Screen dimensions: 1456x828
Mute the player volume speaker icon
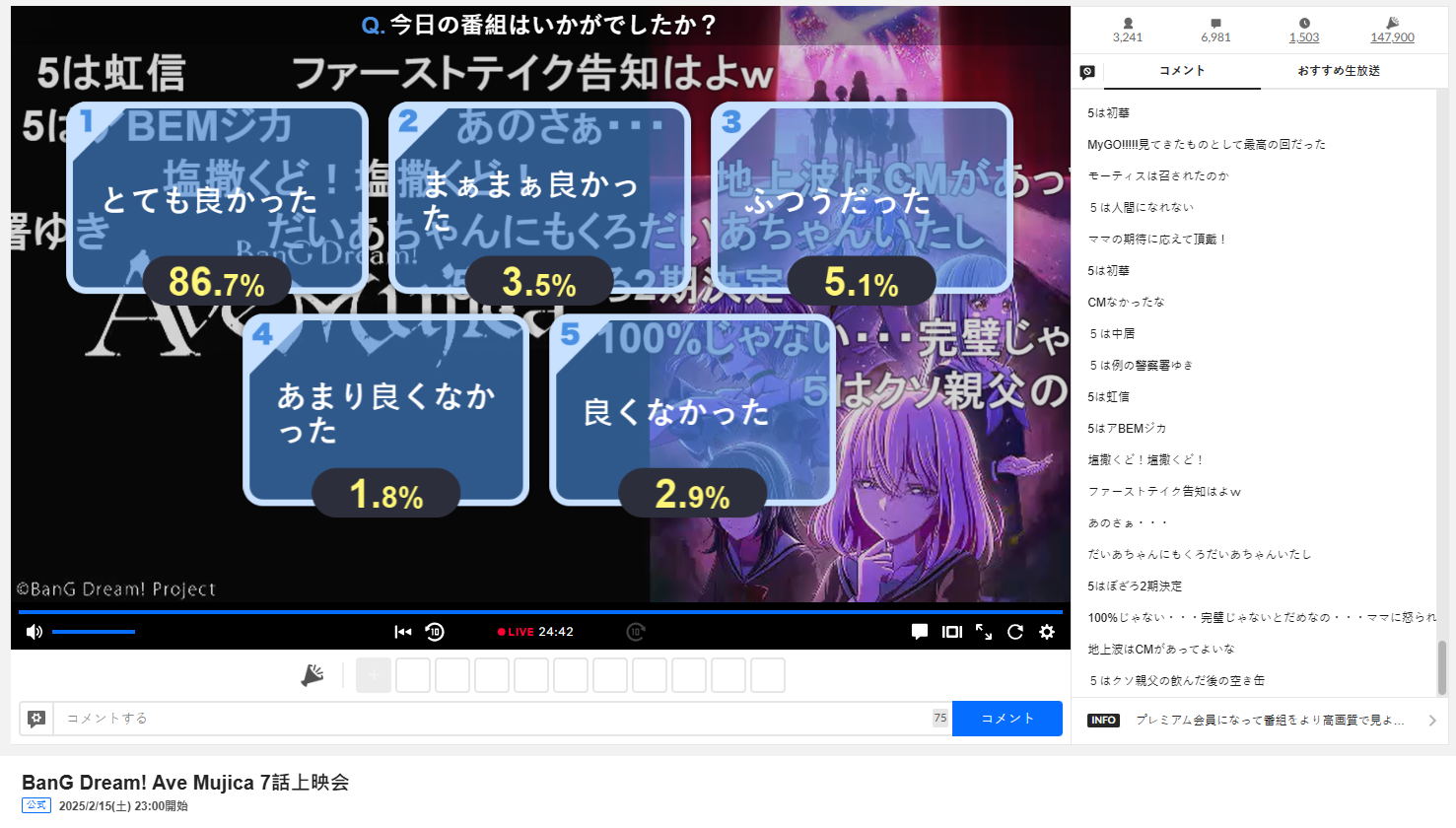(35, 632)
